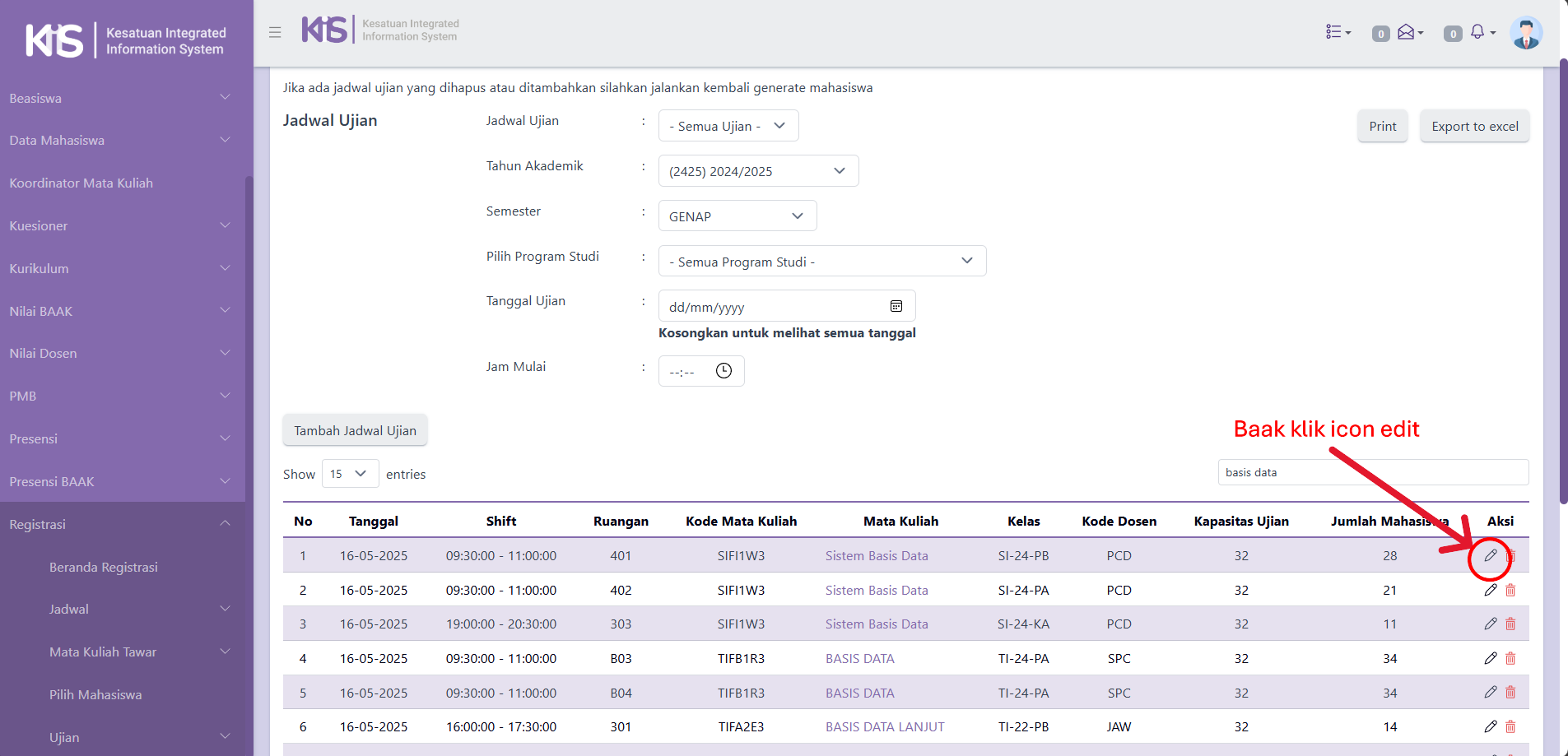
Task: Open calendar picker in Tanggal Ujian field
Action: pos(896,306)
